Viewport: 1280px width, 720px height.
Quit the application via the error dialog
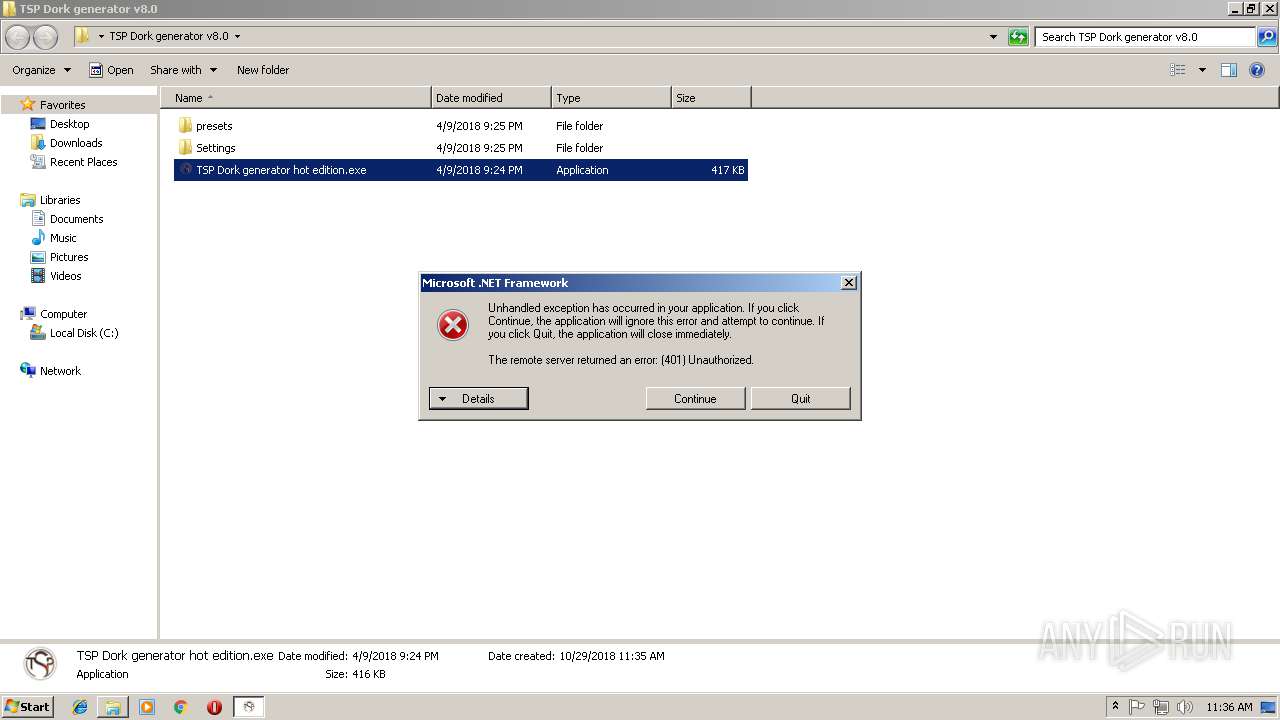[800, 398]
